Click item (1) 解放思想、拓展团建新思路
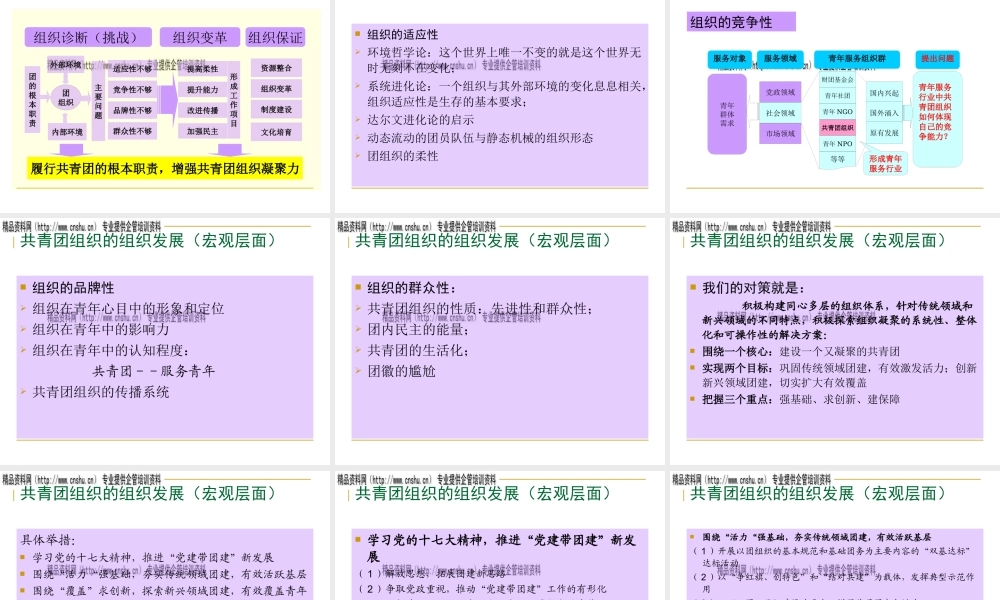The height and width of the screenshot is (600, 1000). click(x=432, y=573)
